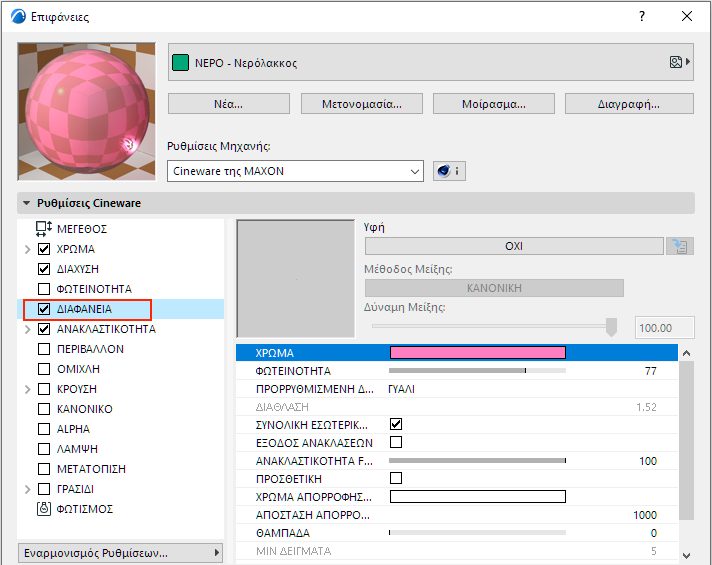Viewport: 712px width, 565px height.
Task: Click the 77 ΦΩΤΕΙΝΟΤΗΤΑ value
Action: (651, 371)
